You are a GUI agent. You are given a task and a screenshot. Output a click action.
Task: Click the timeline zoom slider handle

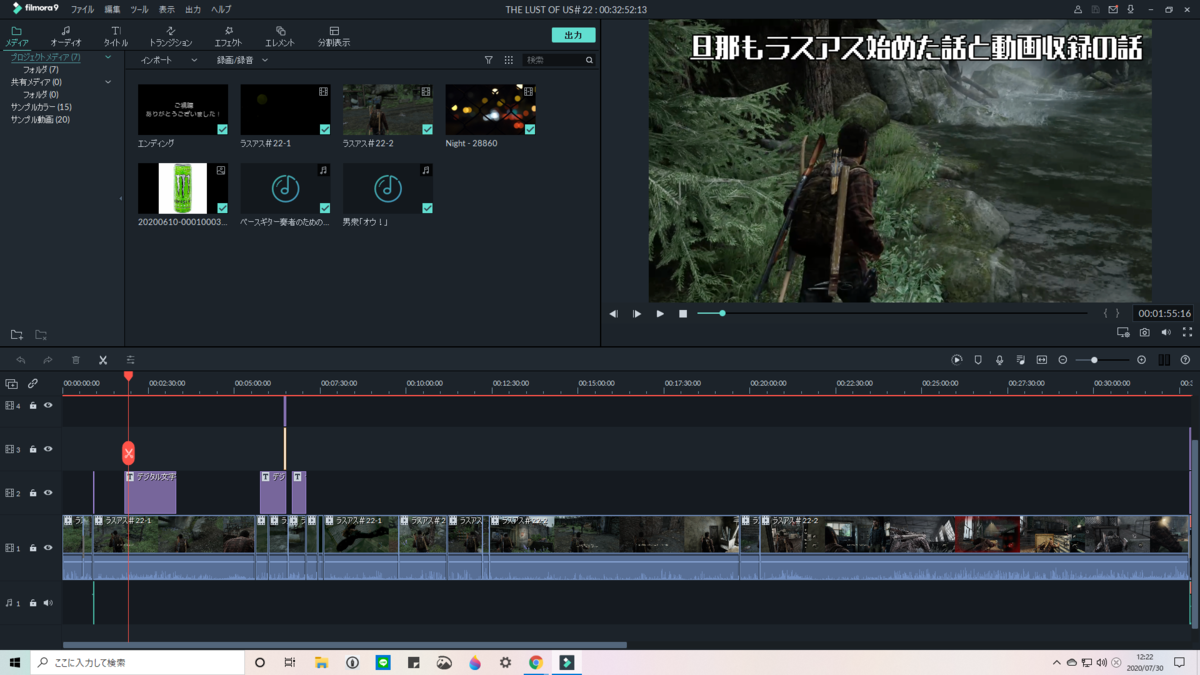[1094, 360]
